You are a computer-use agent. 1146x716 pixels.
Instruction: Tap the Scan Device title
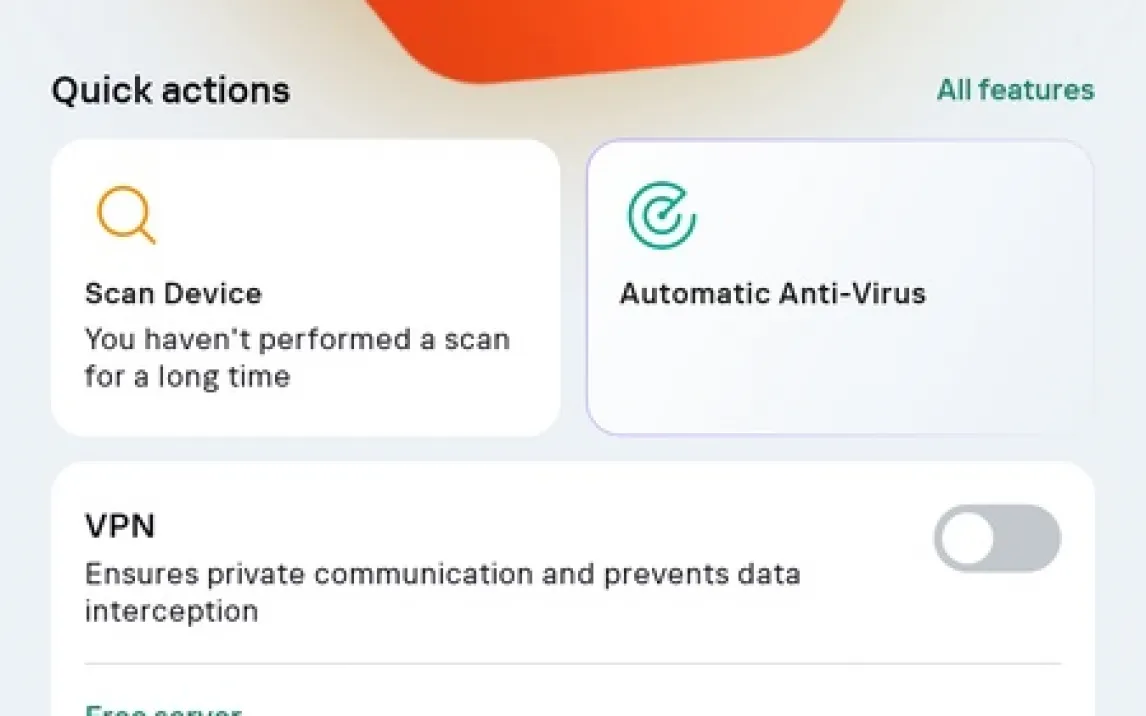coord(173,294)
